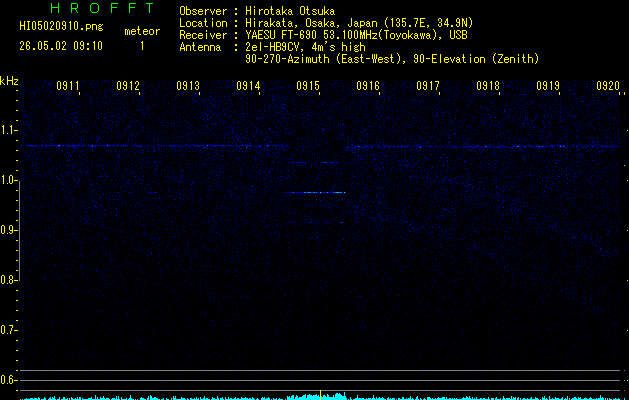Click the azimuth and elevation line

[x=392, y=59]
